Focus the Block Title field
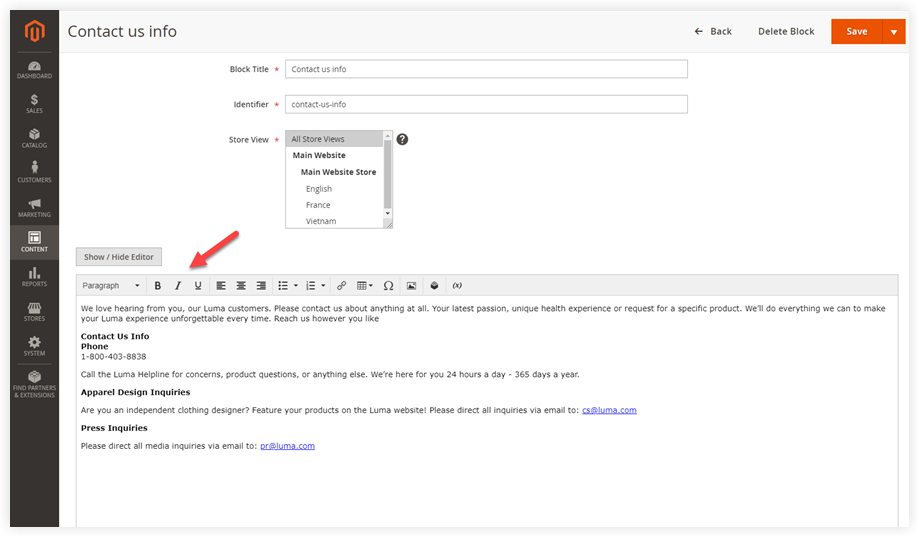 tap(486, 69)
